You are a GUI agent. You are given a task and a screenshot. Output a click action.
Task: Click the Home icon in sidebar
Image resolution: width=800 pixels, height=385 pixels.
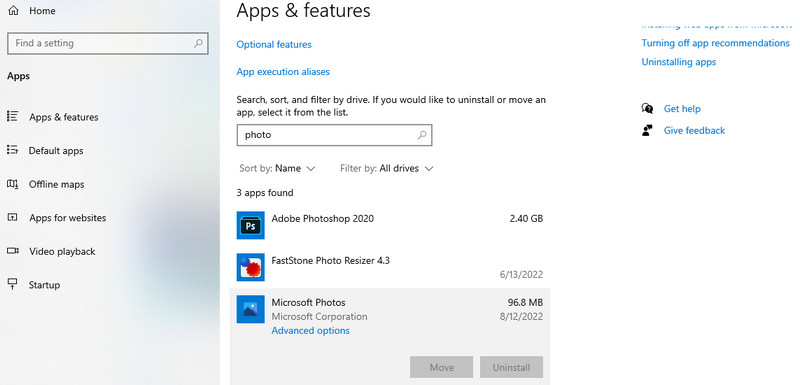click(13, 11)
